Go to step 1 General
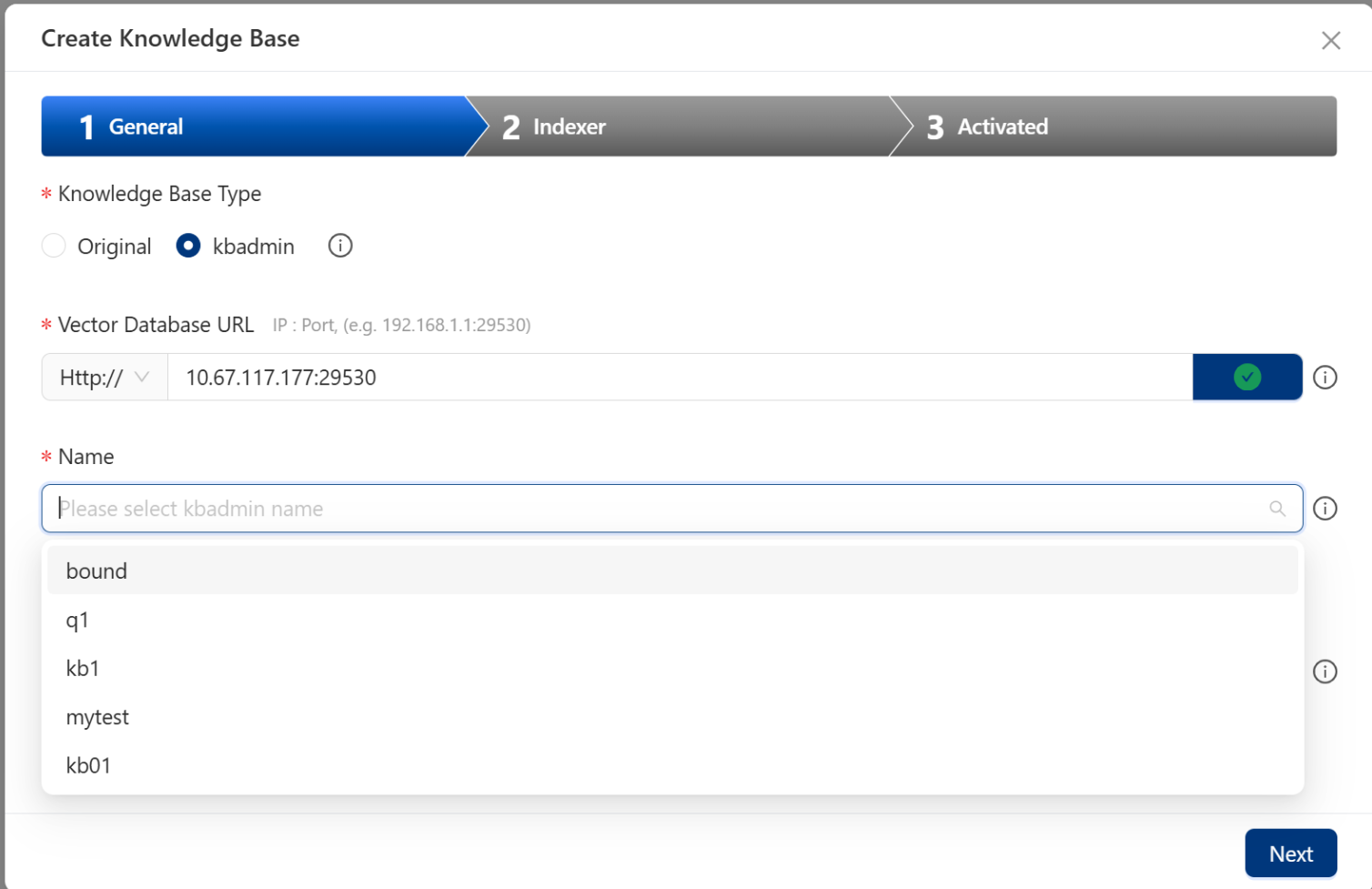This screenshot has height=889, width=1372. point(255,126)
